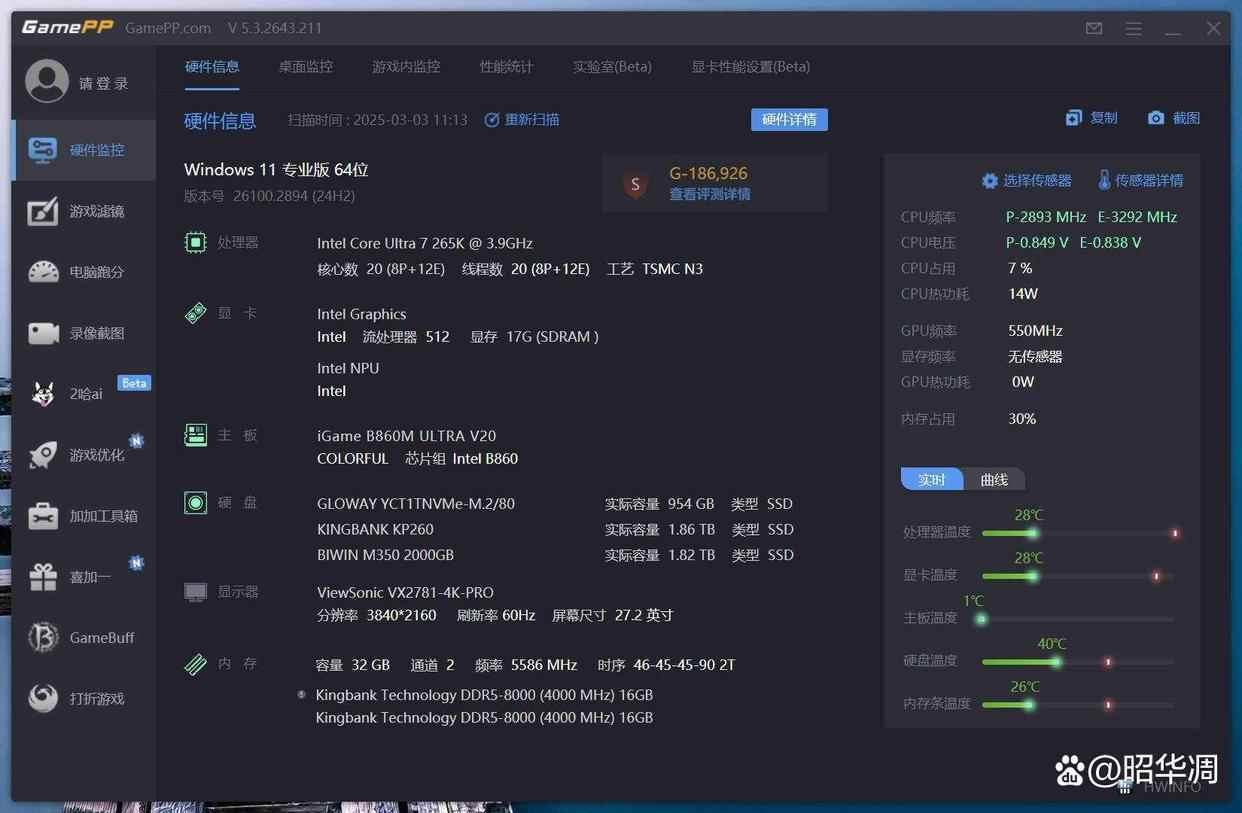Open the 打折游戏 sidebar icon

point(43,698)
